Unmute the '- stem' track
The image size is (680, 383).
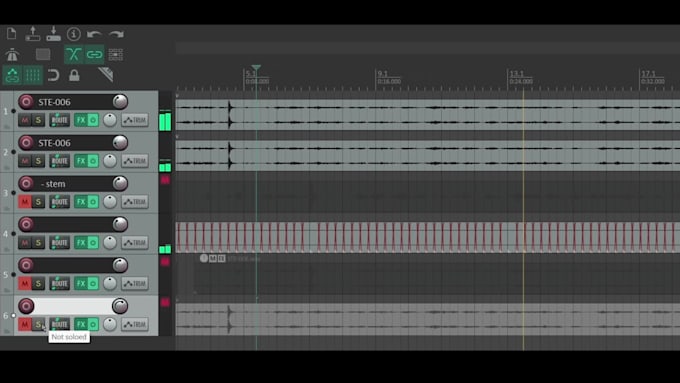25,202
